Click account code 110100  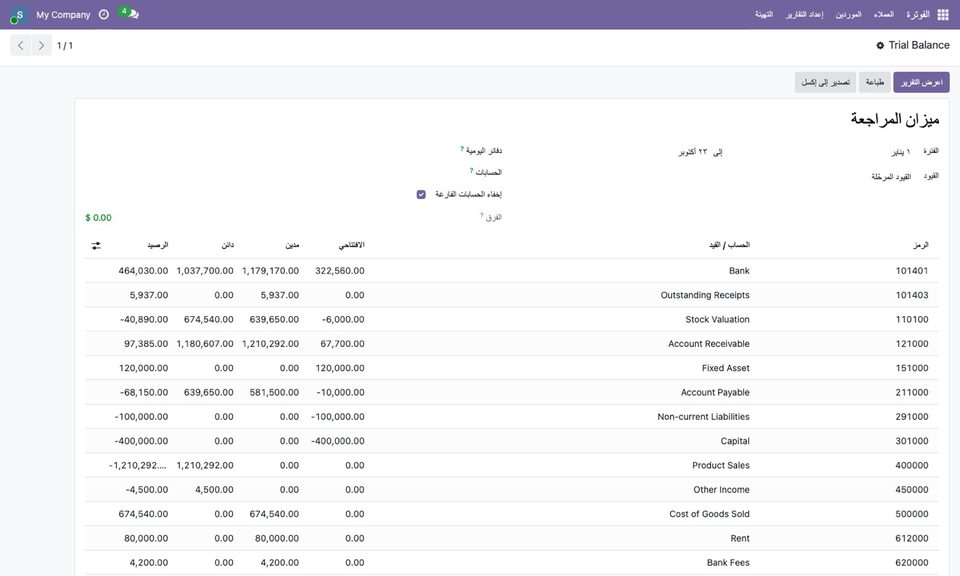[x=912, y=320]
